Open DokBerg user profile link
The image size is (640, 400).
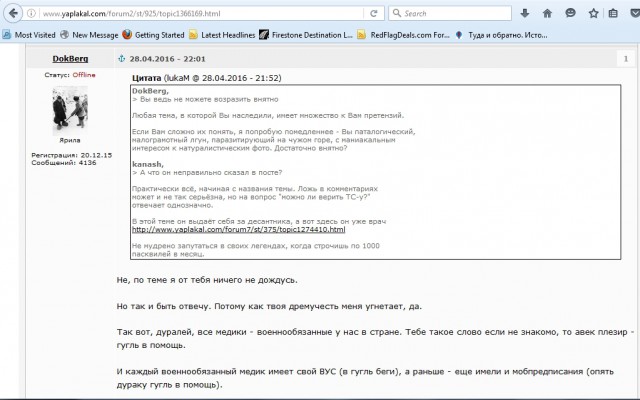point(70,59)
